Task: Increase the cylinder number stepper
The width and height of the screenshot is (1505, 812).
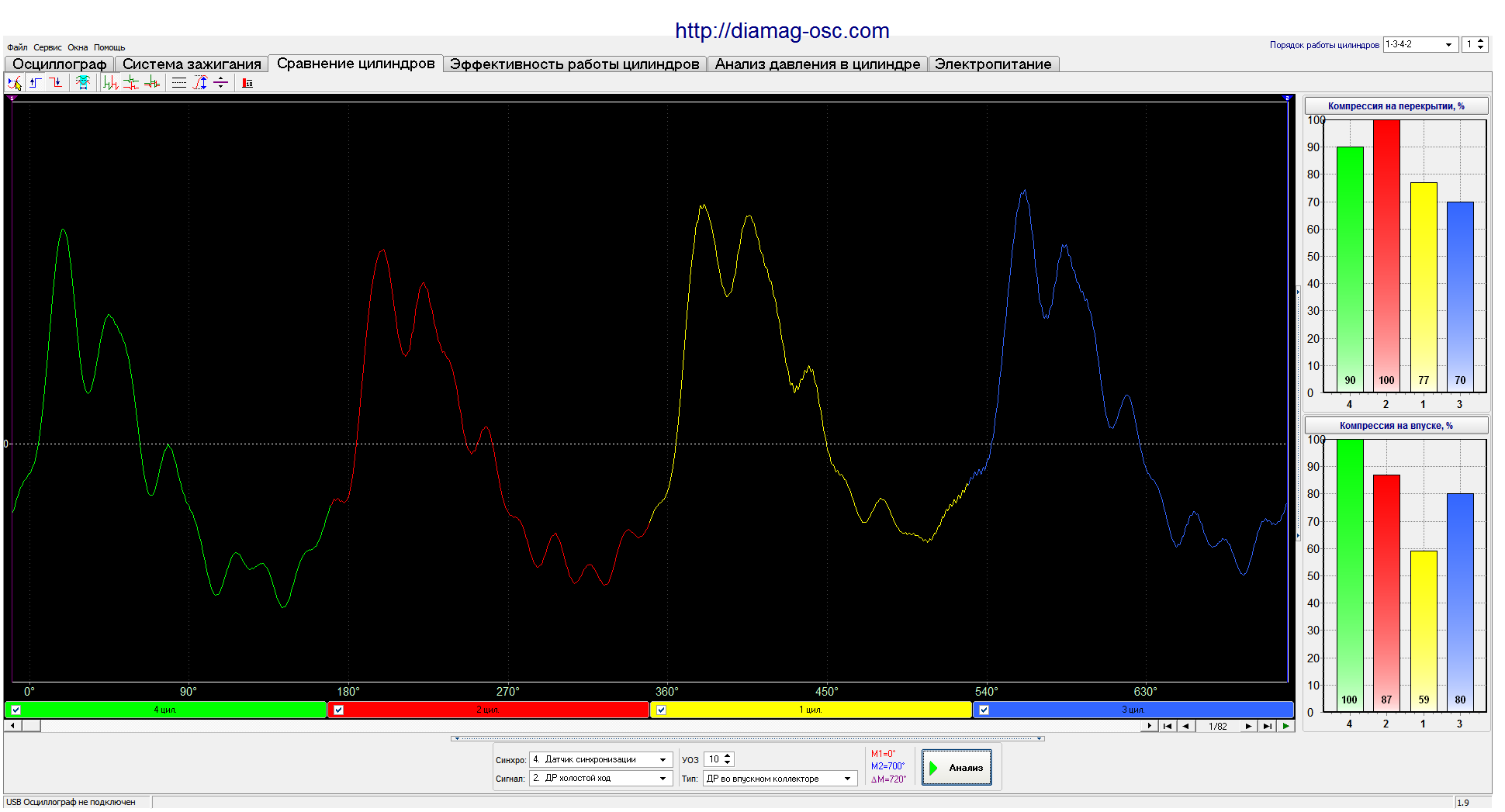Action: pyautogui.click(x=1481, y=41)
